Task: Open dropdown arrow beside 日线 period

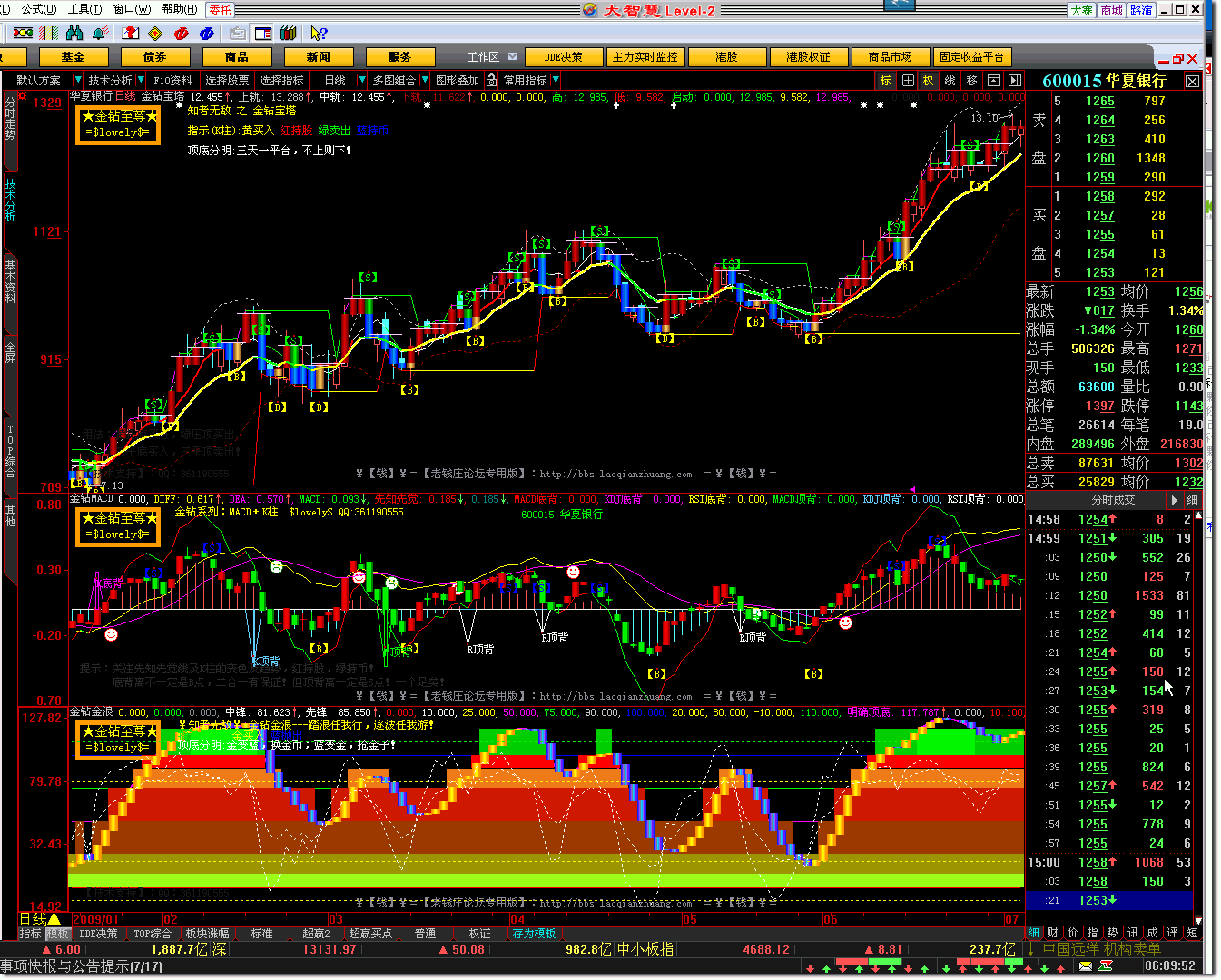Action: (x=361, y=81)
